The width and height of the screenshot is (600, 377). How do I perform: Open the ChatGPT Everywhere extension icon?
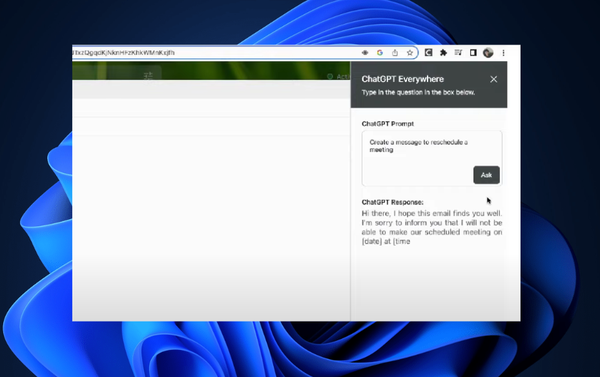[x=429, y=52]
